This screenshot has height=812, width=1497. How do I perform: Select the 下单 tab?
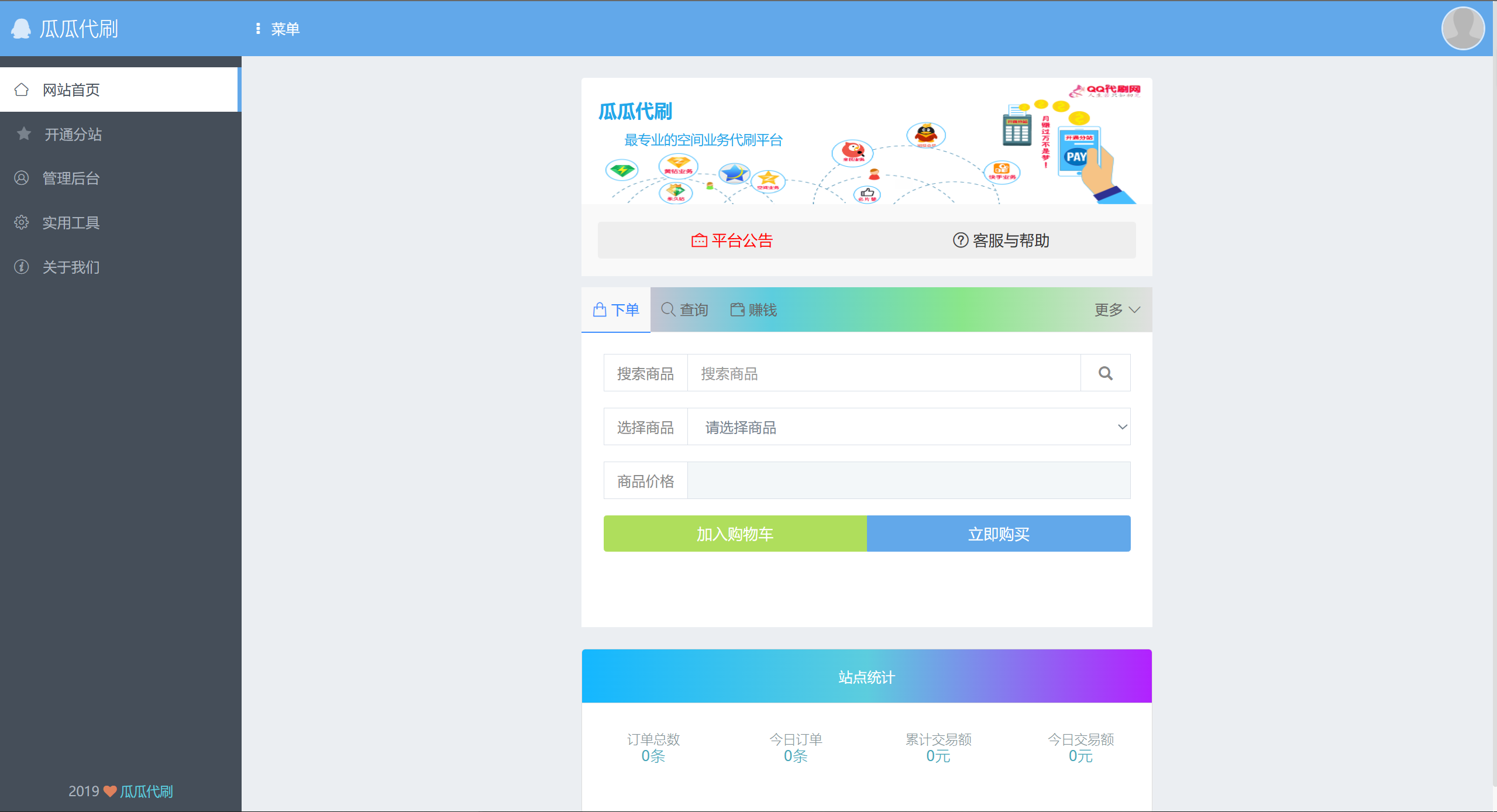tap(616, 309)
